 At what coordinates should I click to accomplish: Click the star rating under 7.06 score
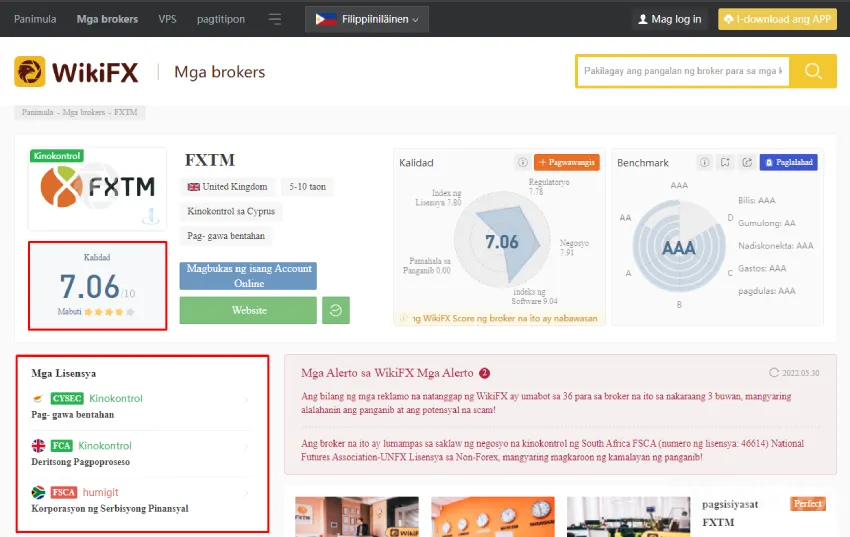point(109,312)
